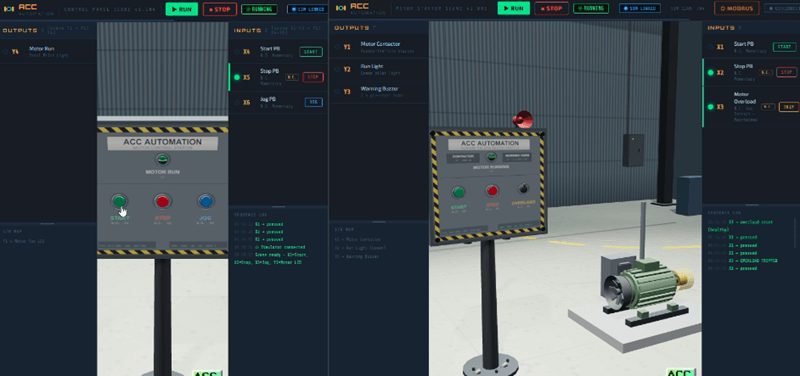Click the OUTPUTS header in left window

pyautogui.click(x=19, y=31)
